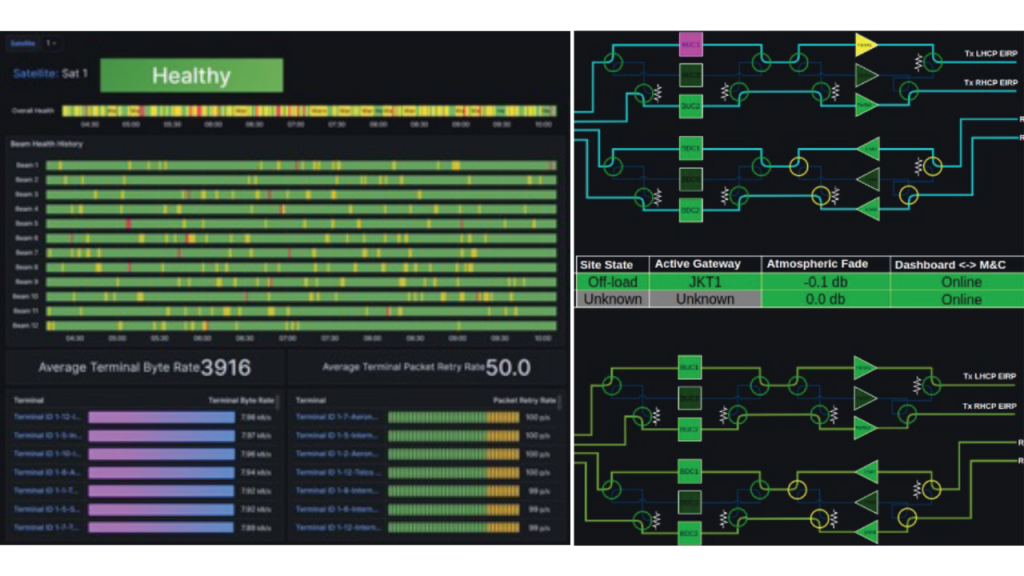This screenshot has height=576, width=1024.
Task: Select the top LNA triangle in lower diagram
Action: (x=868, y=472)
